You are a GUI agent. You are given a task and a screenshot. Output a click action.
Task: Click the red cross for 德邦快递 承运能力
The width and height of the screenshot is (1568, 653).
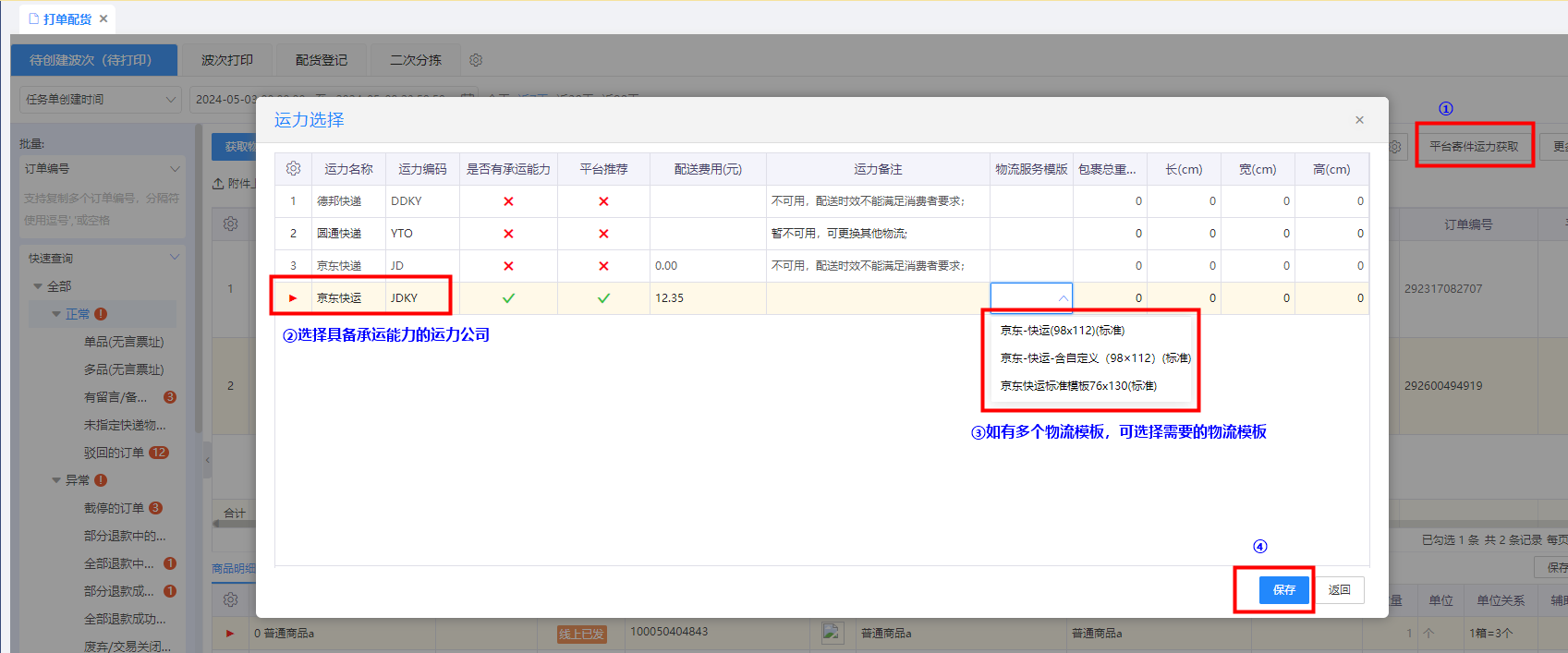pyautogui.click(x=508, y=201)
